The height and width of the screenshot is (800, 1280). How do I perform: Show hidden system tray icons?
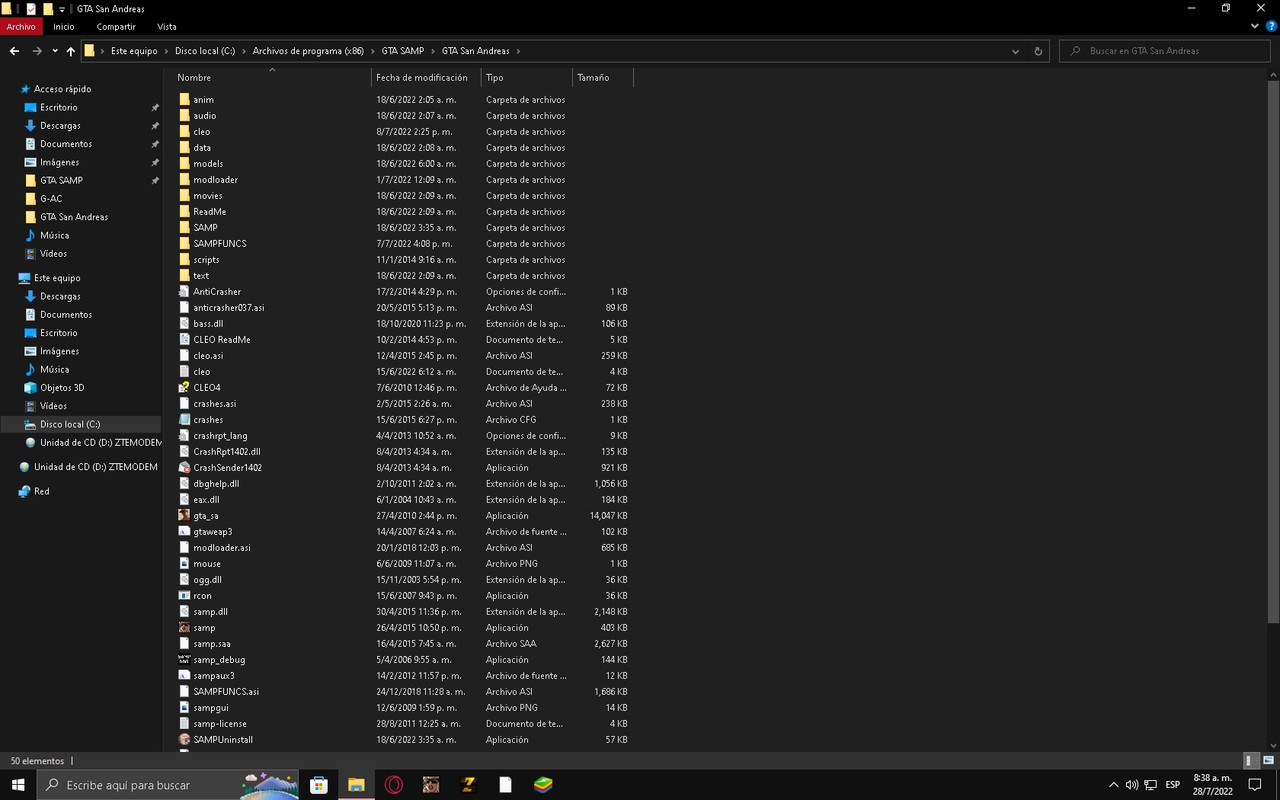[x=1114, y=785]
